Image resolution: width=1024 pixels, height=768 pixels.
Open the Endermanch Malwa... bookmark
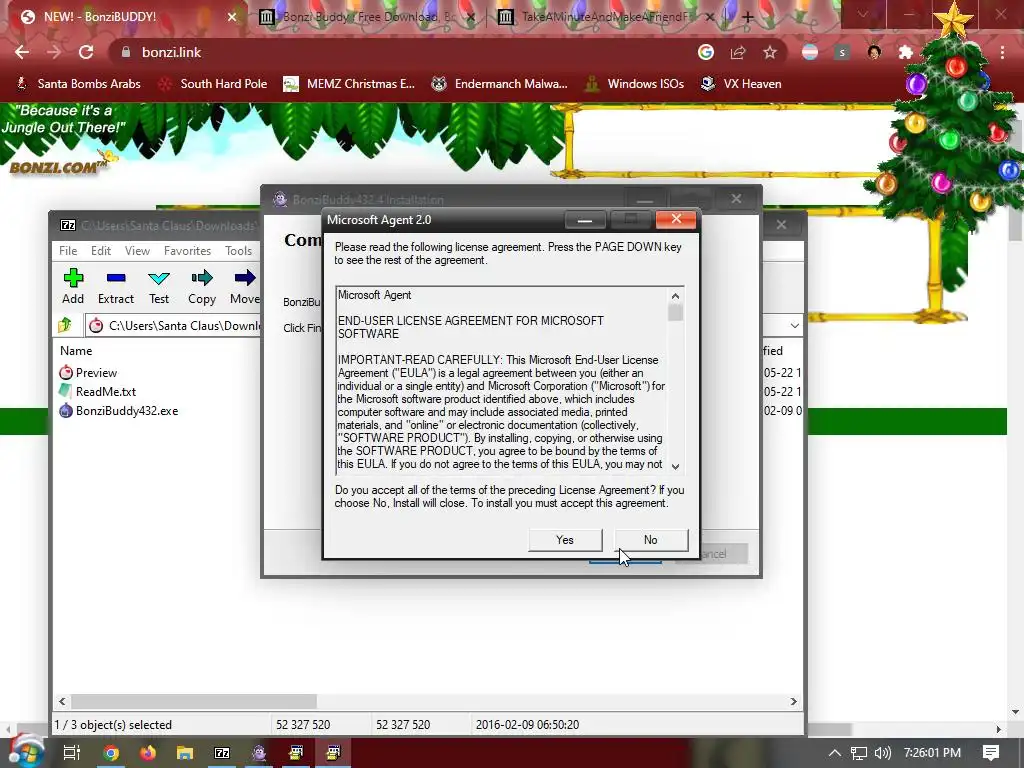(x=500, y=84)
